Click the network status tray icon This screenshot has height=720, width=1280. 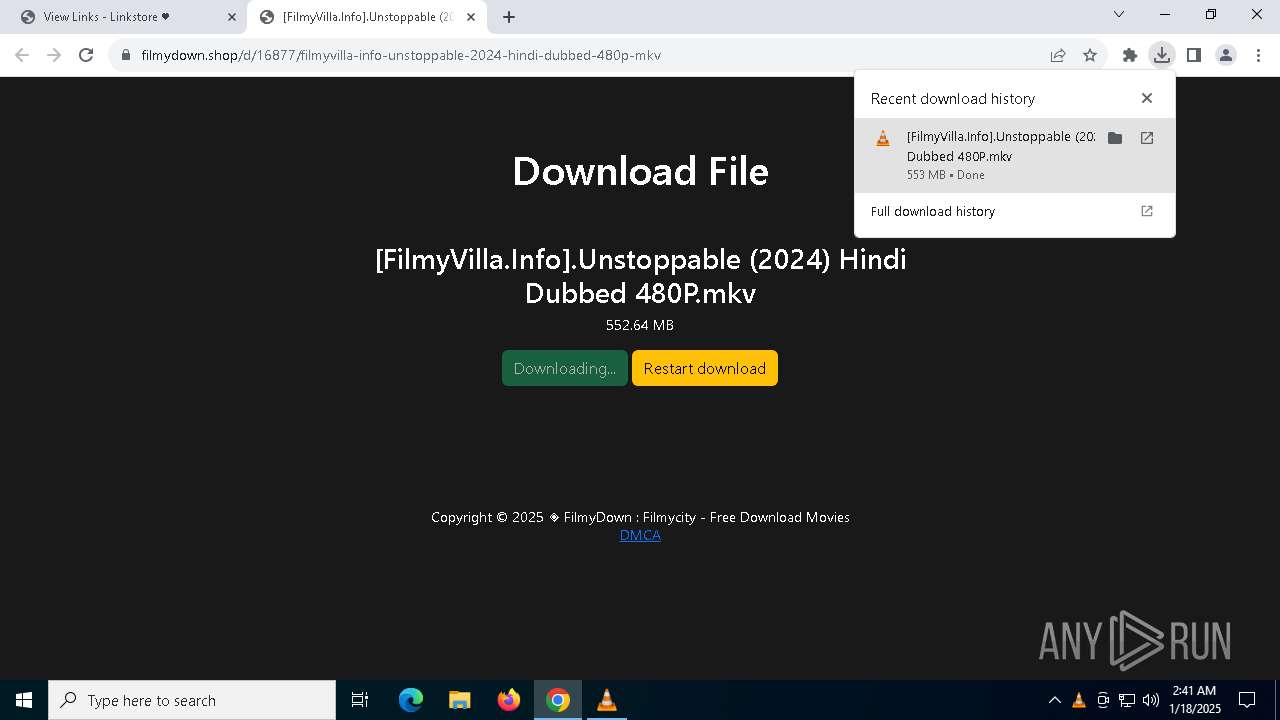click(x=1127, y=700)
